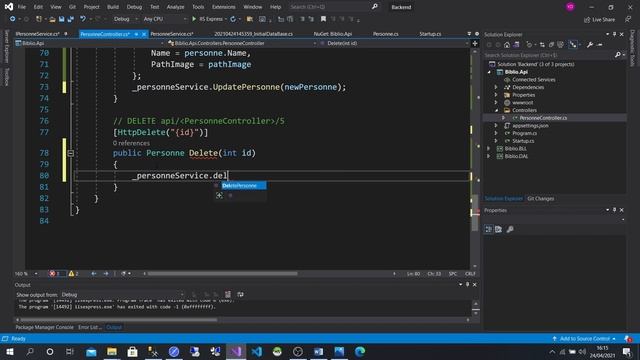Select the appsettings.json file in Solution Explorer
Screen dimensions: 640x360
click(x=530, y=126)
